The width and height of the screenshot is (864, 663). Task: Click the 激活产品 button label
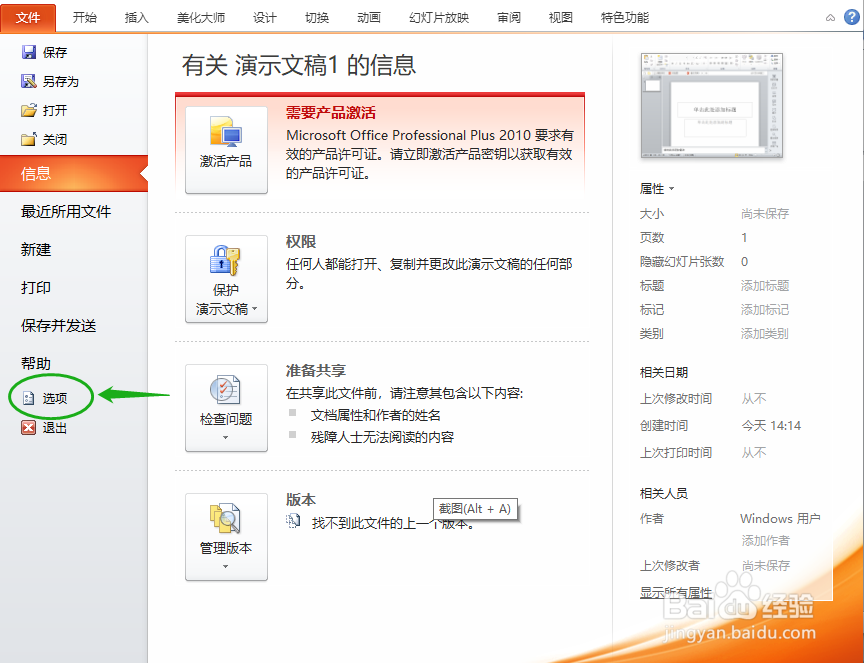pyautogui.click(x=226, y=161)
